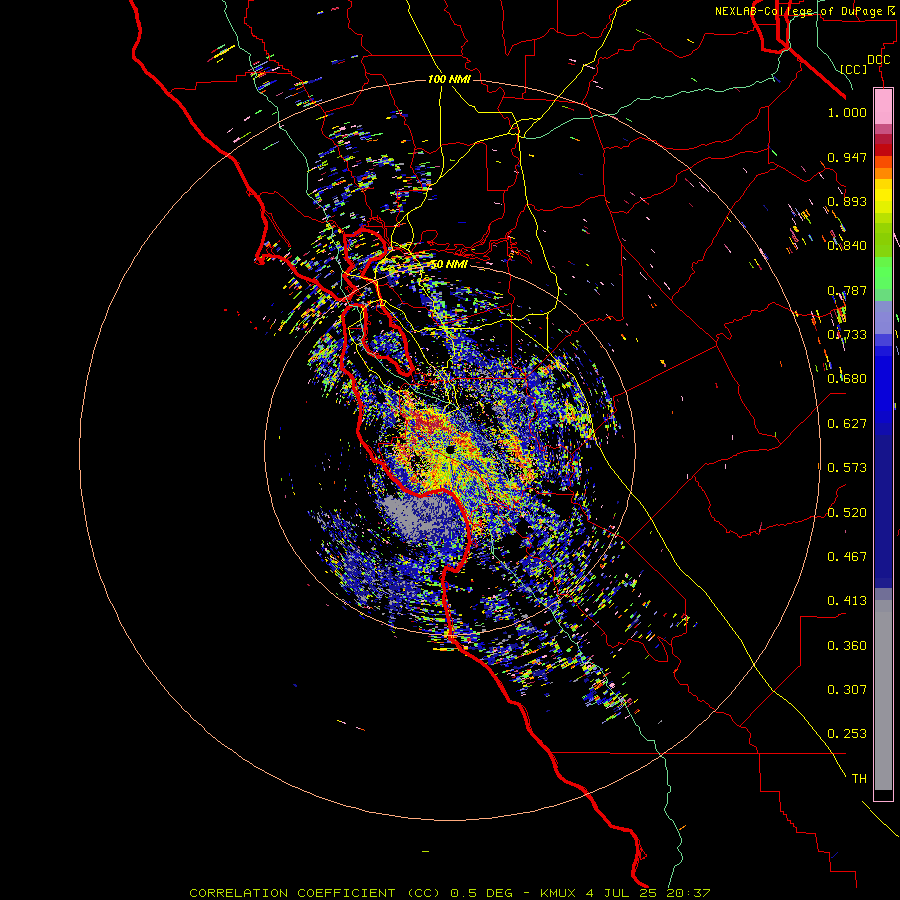Click the 0.893 scale value
This screenshot has width=900, height=900.
point(847,201)
